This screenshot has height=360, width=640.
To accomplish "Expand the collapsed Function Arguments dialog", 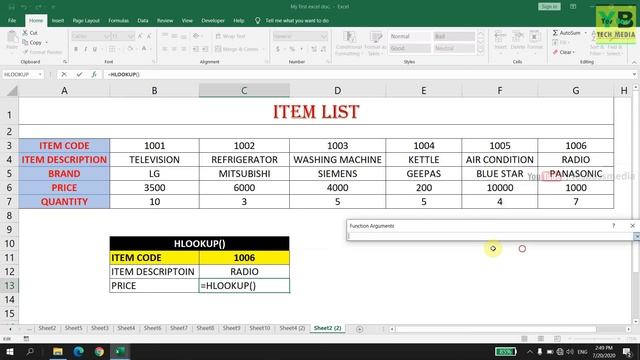I will (x=636, y=236).
